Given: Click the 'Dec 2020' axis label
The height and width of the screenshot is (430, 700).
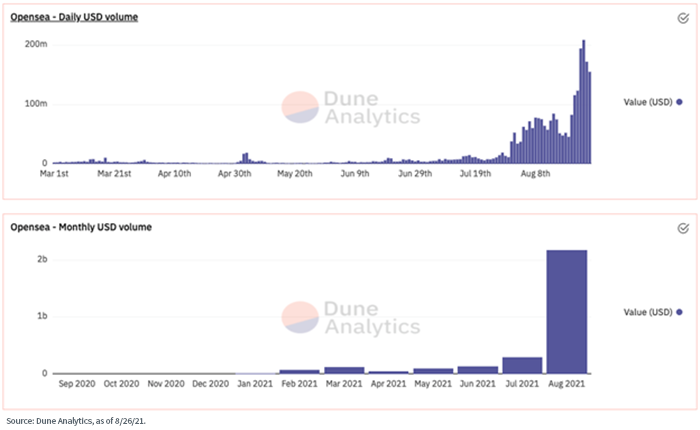Looking at the screenshot, I should 210,384.
